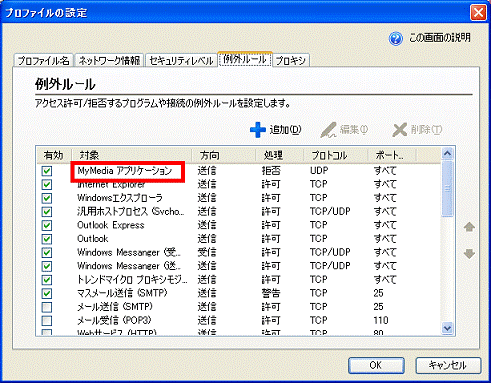491x383 pixels.
Task: Click the 警告 action cell
Action: click(x=271, y=293)
